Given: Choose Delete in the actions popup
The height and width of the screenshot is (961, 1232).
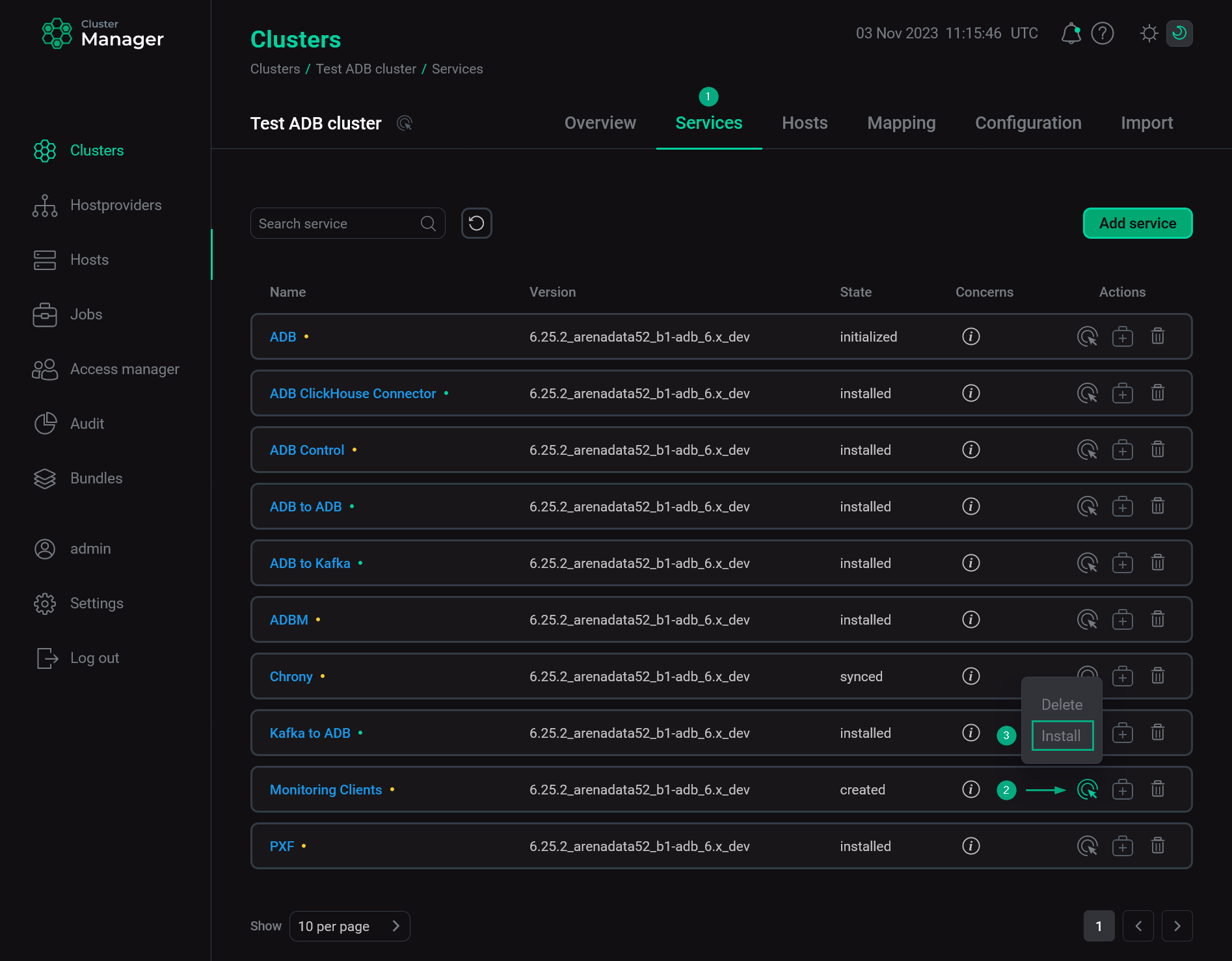Looking at the screenshot, I should coord(1062,705).
